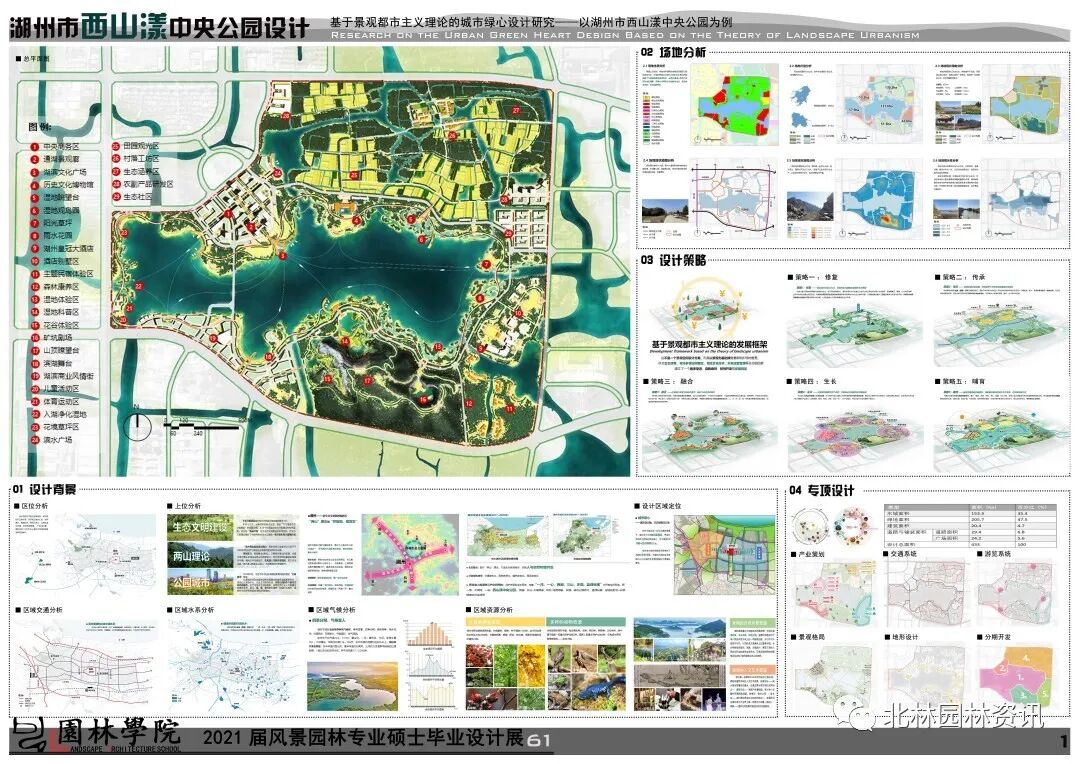
Task: Click the 分期开发 colored phasing map
Action: [1015, 676]
